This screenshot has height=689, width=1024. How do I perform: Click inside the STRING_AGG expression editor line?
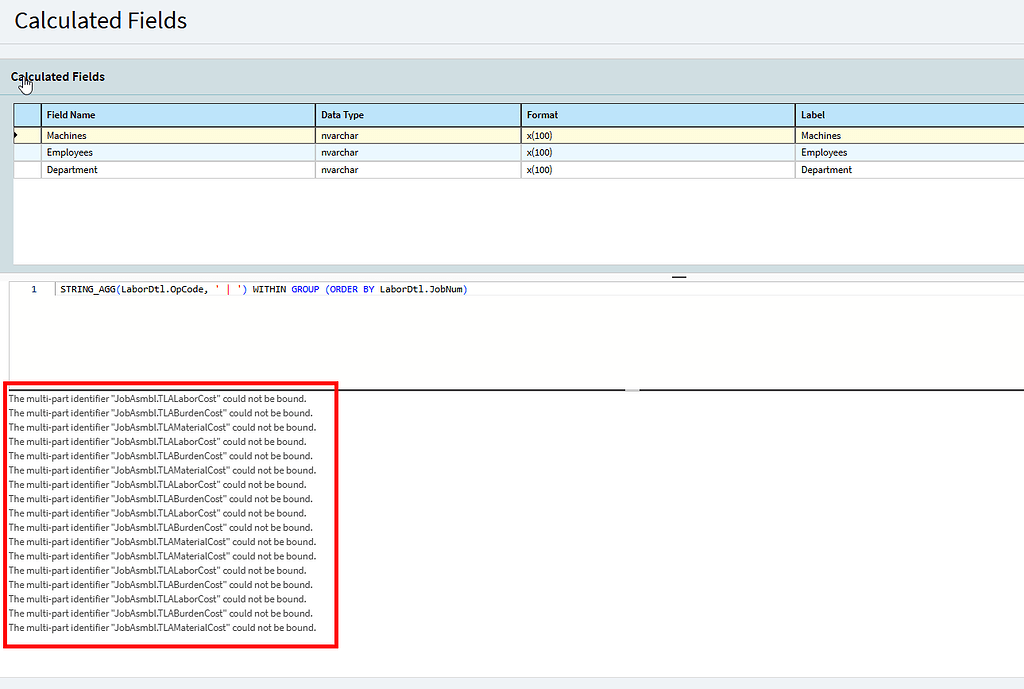click(264, 289)
